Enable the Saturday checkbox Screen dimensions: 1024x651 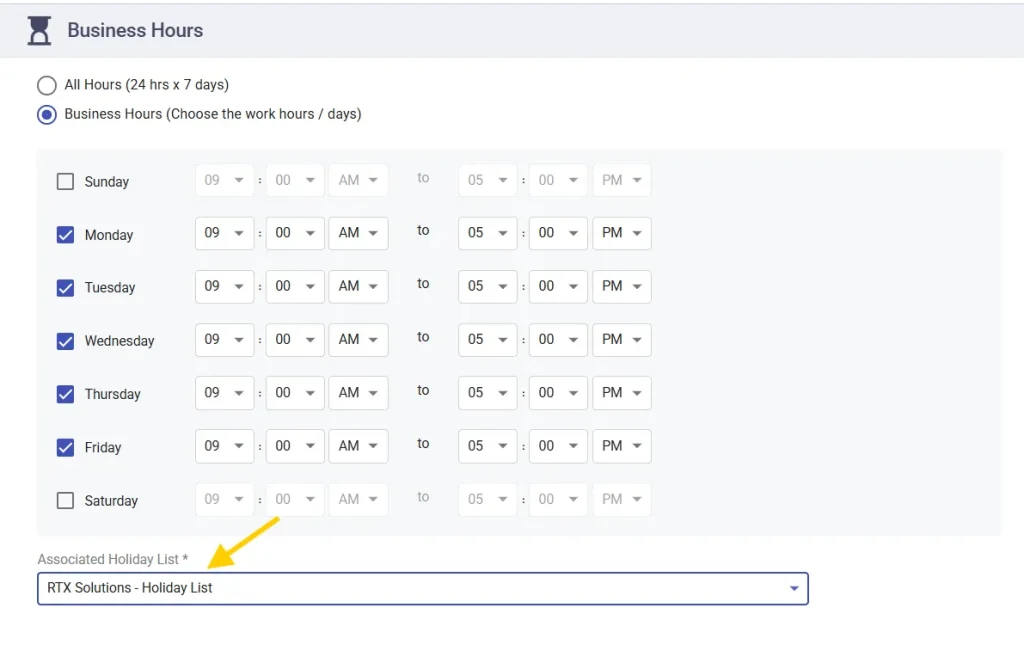coord(66,501)
